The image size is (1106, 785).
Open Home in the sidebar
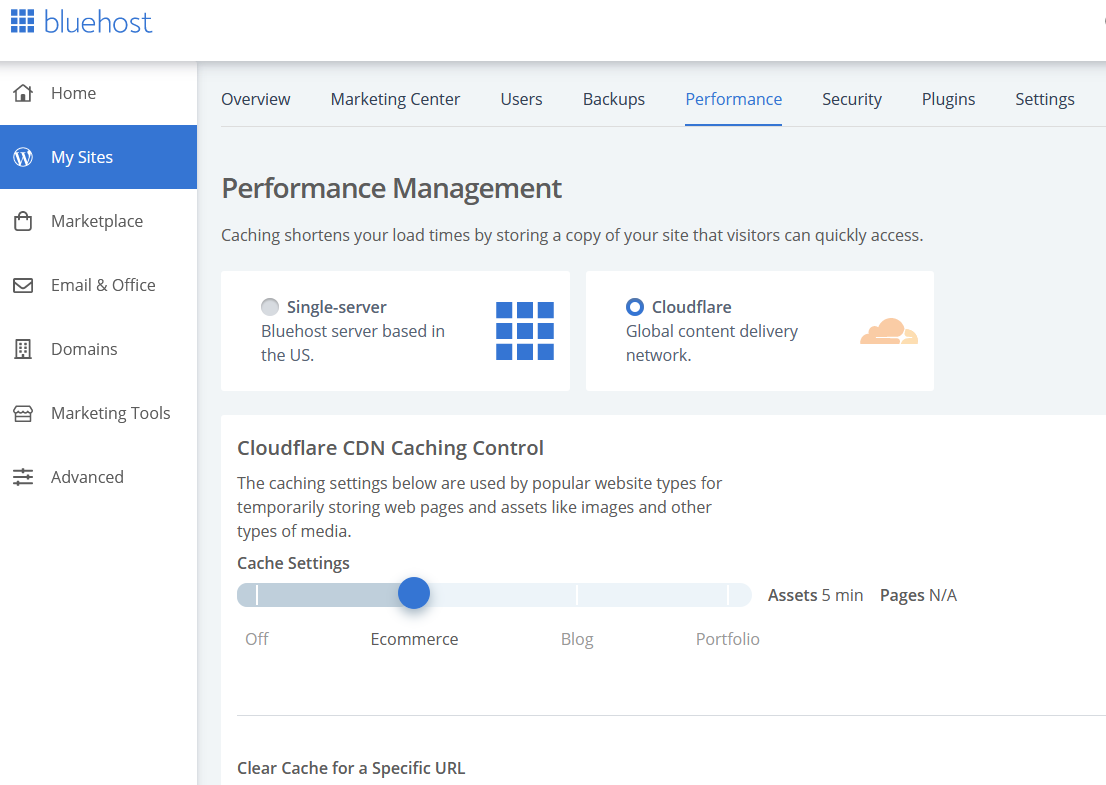[x=98, y=93]
